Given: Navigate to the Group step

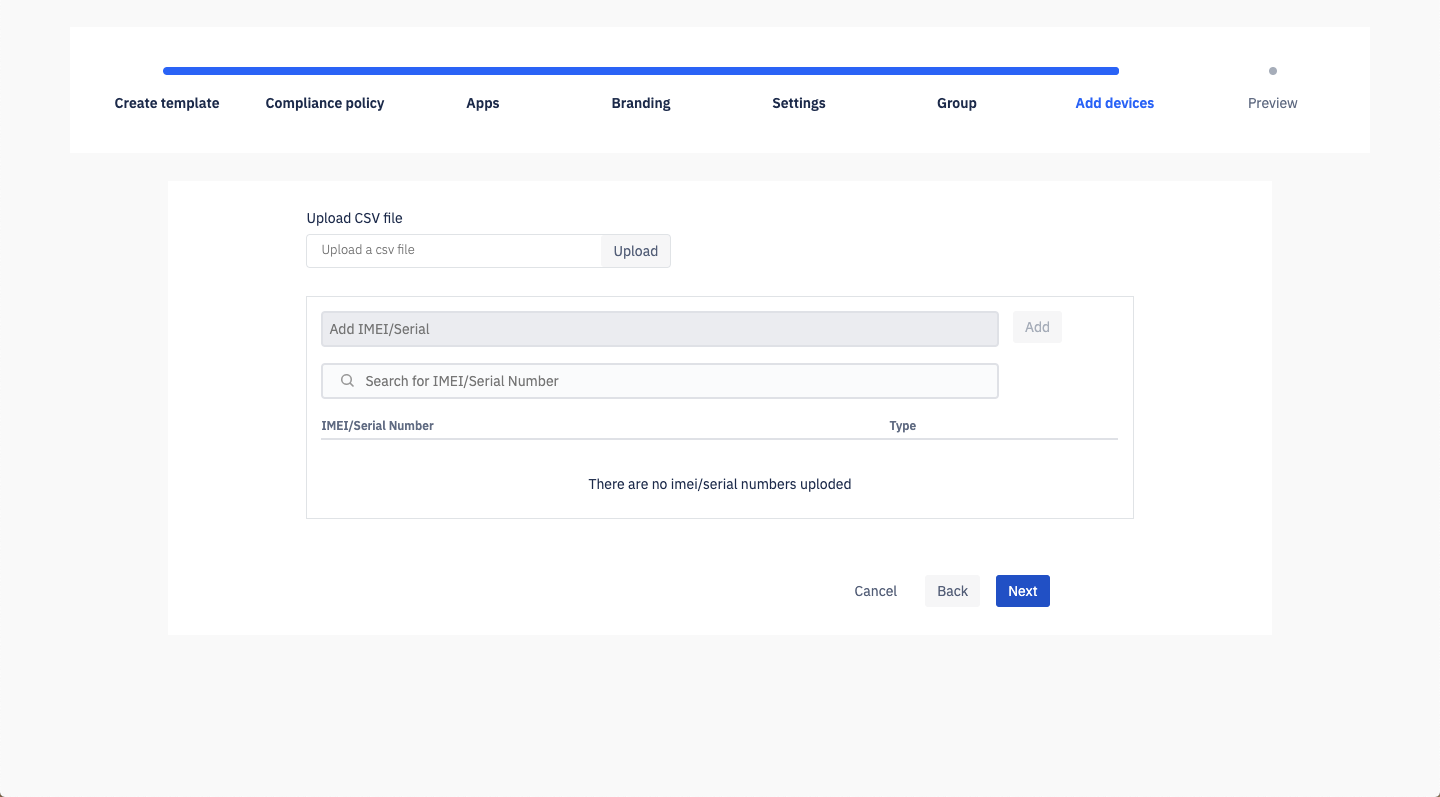Looking at the screenshot, I should (957, 103).
